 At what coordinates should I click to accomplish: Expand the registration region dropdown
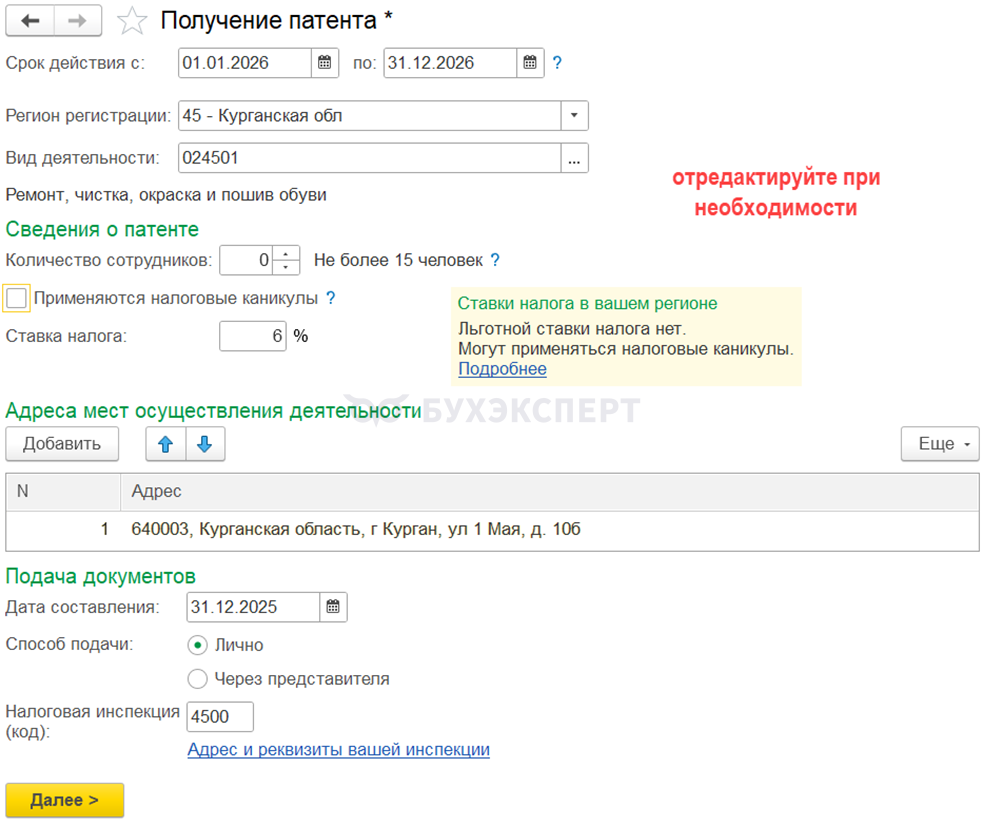573,116
